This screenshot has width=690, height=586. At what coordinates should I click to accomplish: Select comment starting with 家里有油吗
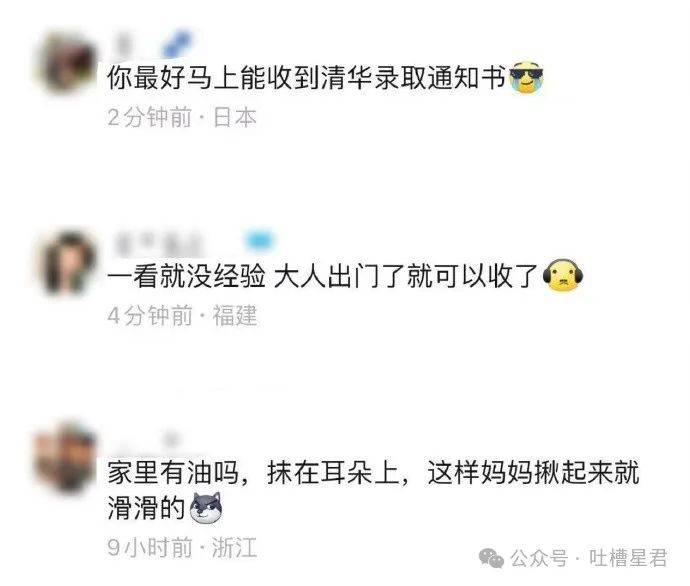(373, 490)
